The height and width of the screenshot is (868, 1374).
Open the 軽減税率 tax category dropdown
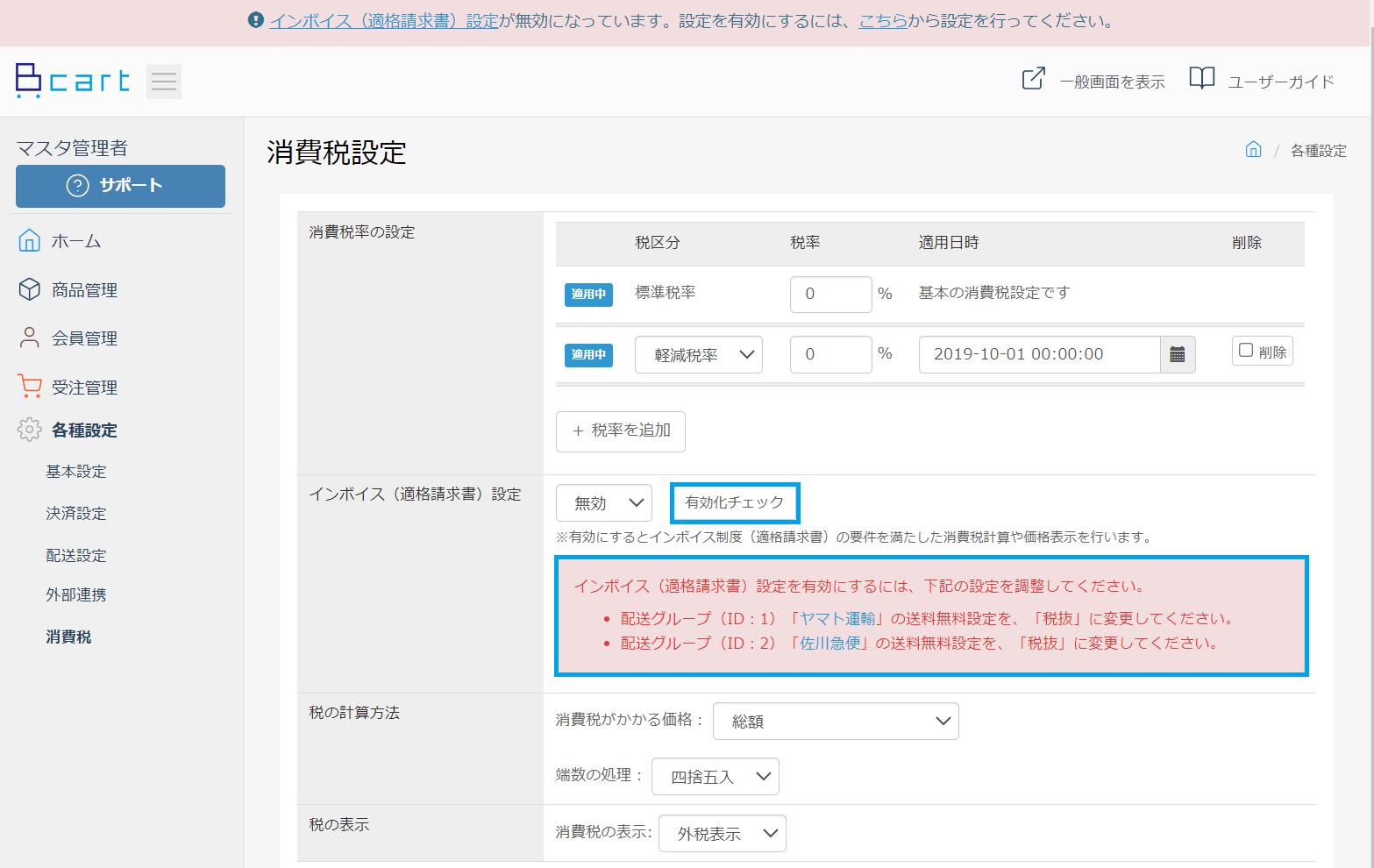pyautogui.click(x=699, y=354)
